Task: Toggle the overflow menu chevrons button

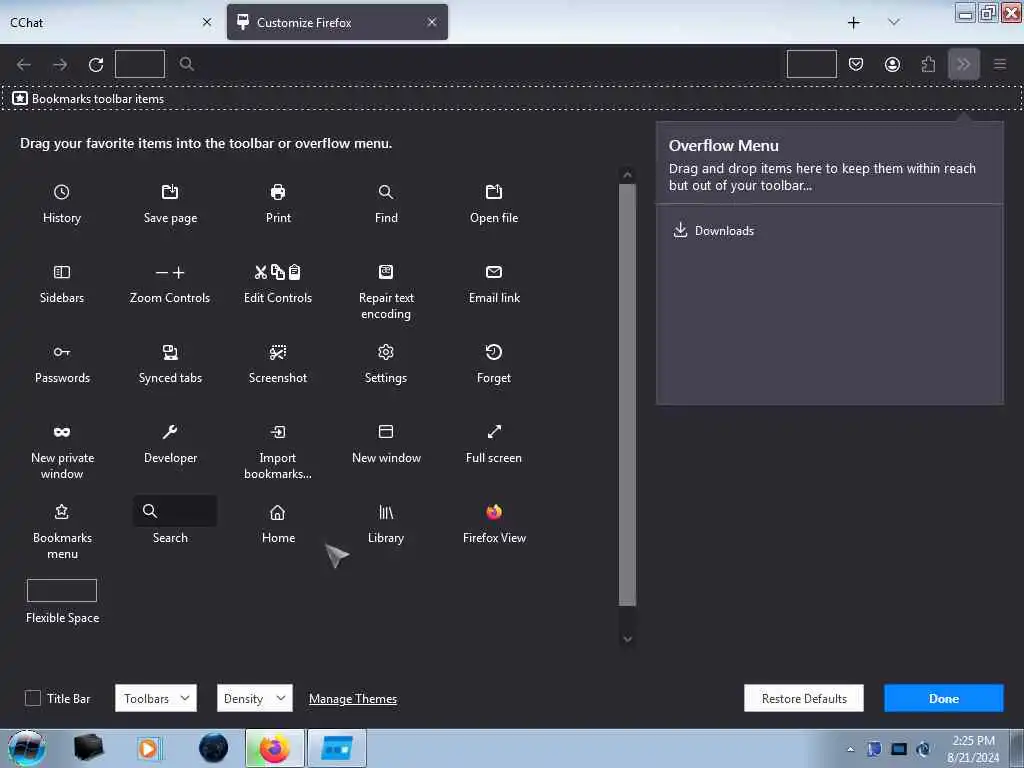Action: (964, 64)
